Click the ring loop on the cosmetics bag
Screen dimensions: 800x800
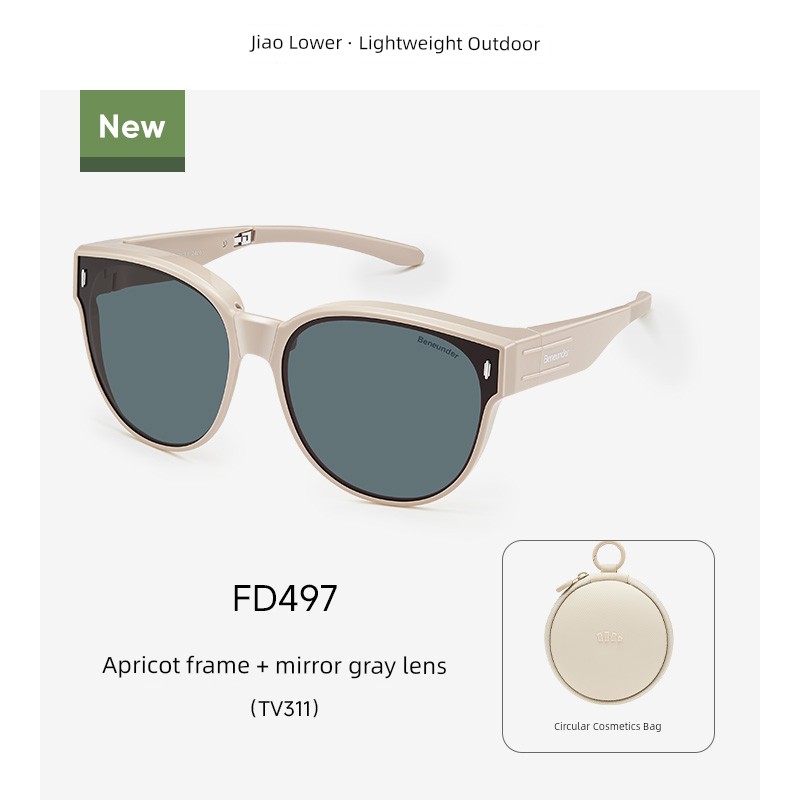[x=610, y=558]
